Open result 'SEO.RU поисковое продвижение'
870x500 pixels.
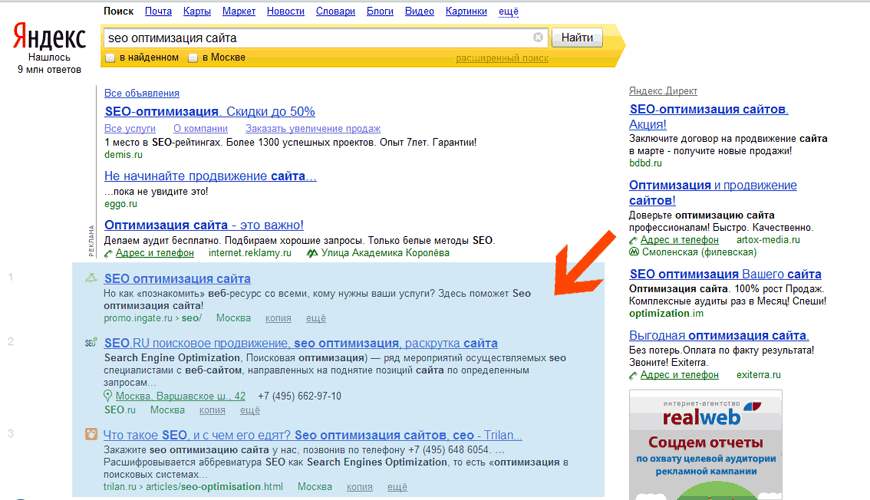tap(301, 343)
